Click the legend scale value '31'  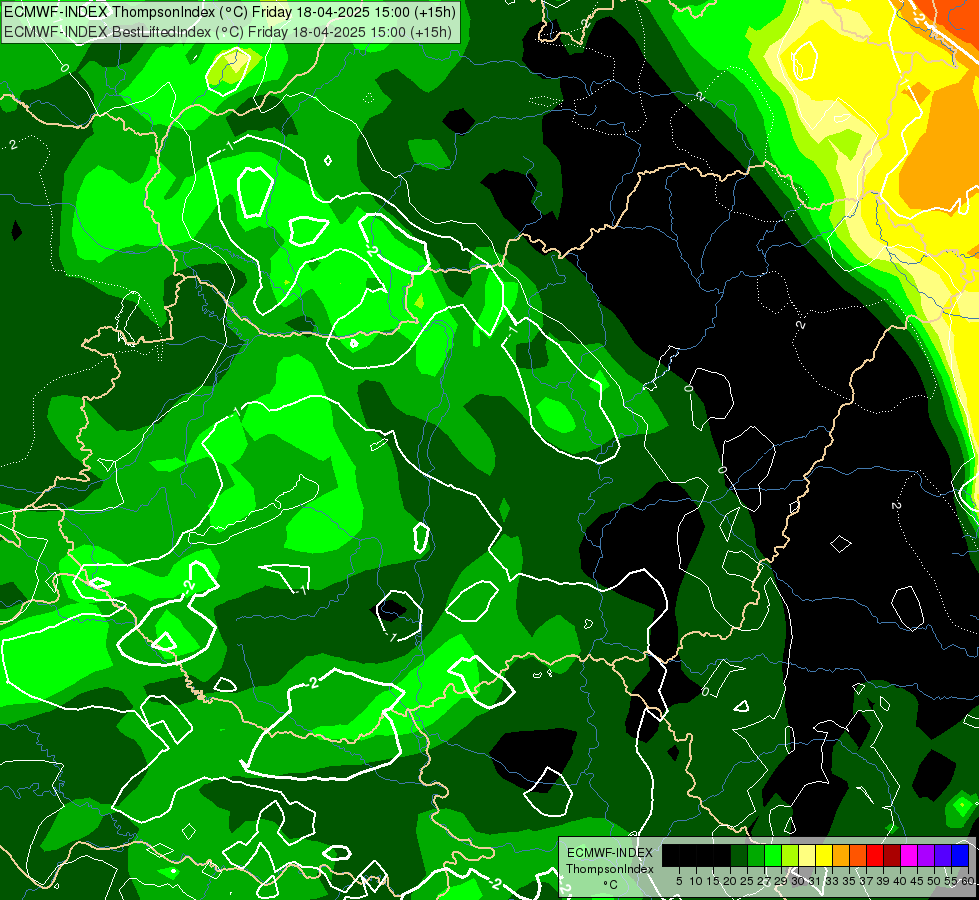pyautogui.click(x=815, y=881)
